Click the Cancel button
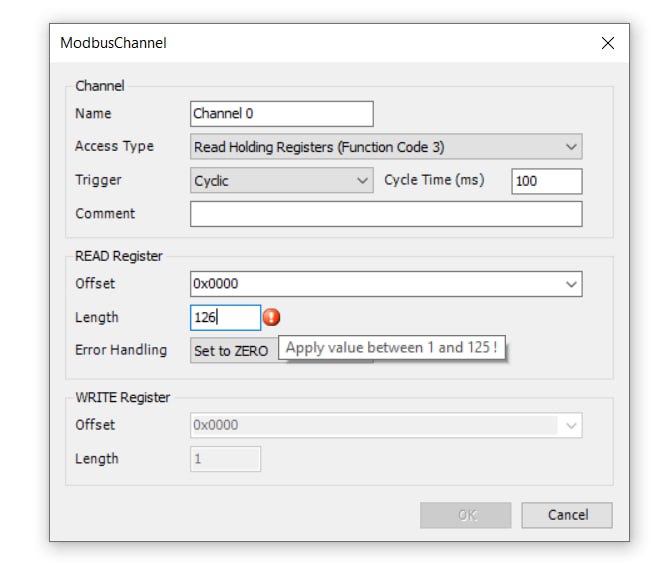655x565 pixels. pyautogui.click(x=567, y=515)
